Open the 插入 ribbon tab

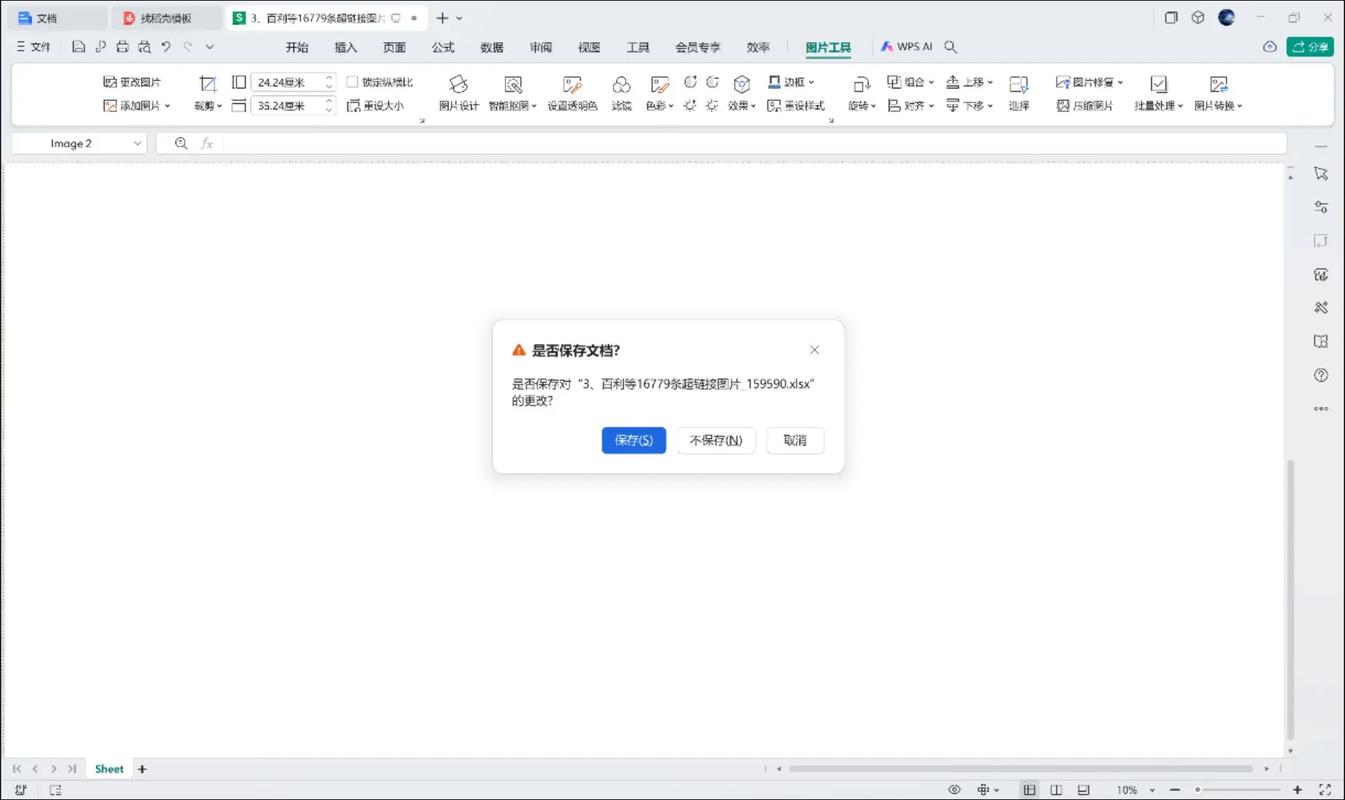coord(346,47)
